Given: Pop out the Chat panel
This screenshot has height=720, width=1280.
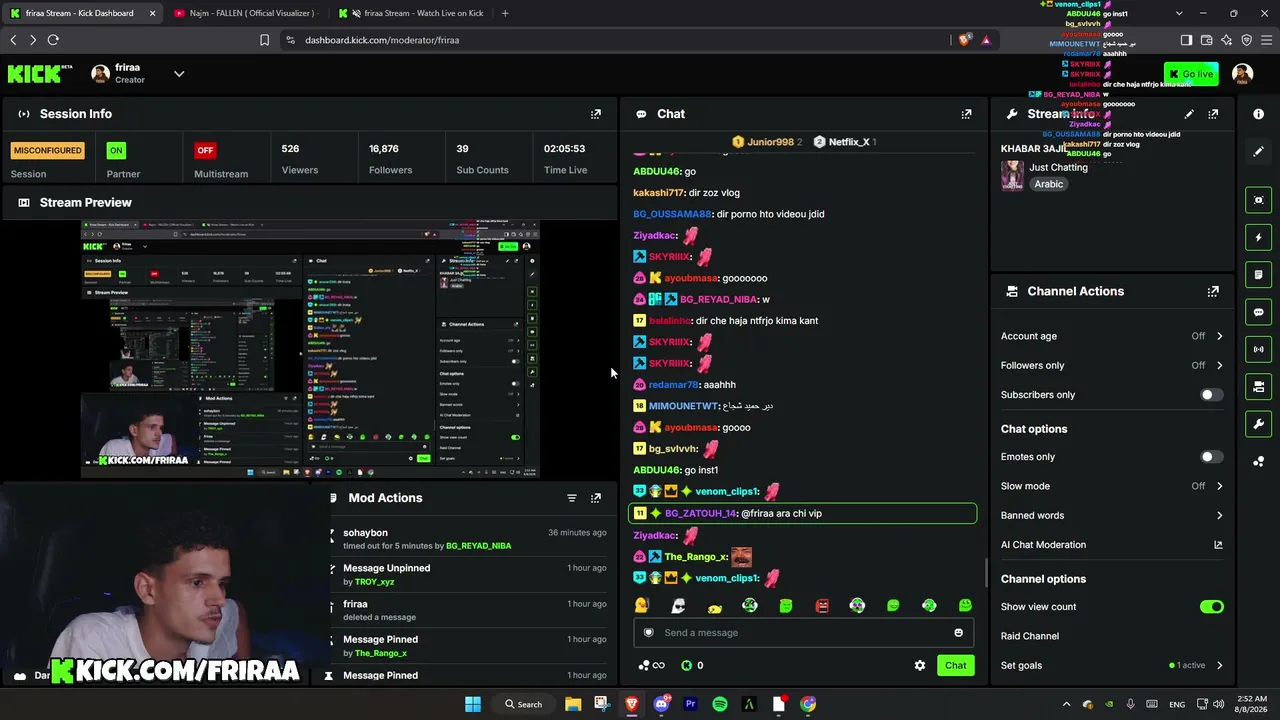Looking at the screenshot, I should pyautogui.click(x=966, y=114).
